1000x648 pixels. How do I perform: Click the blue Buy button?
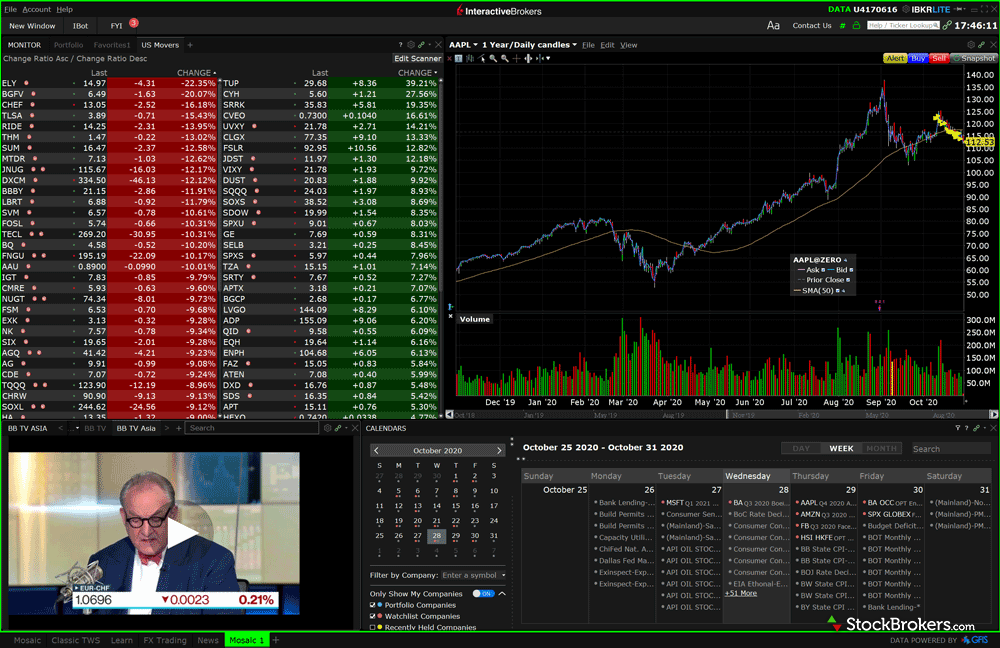(x=918, y=58)
